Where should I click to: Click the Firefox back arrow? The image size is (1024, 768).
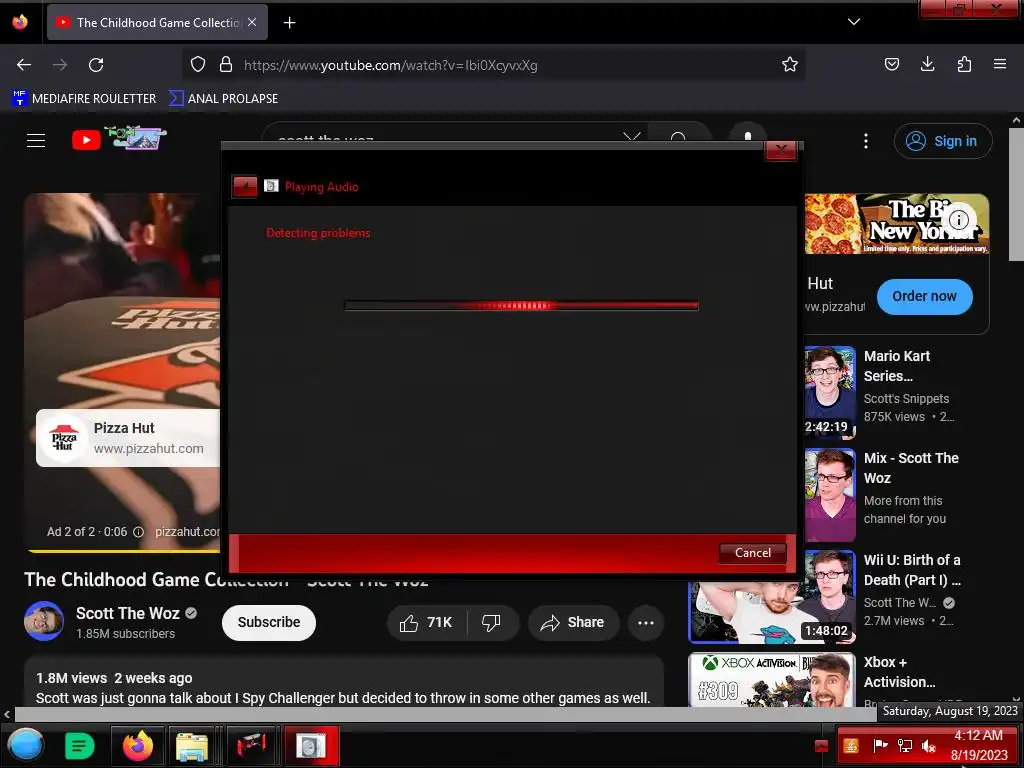[x=24, y=65]
